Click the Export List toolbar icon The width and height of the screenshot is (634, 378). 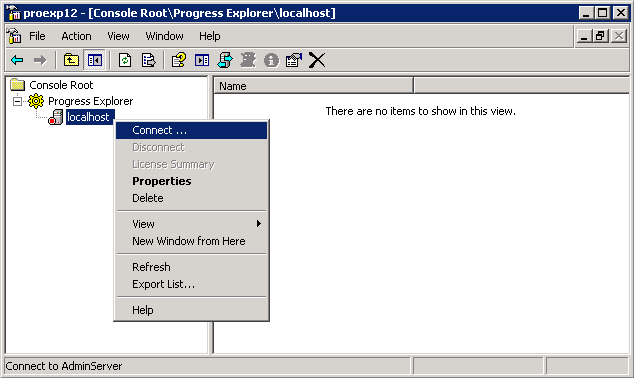[148, 61]
